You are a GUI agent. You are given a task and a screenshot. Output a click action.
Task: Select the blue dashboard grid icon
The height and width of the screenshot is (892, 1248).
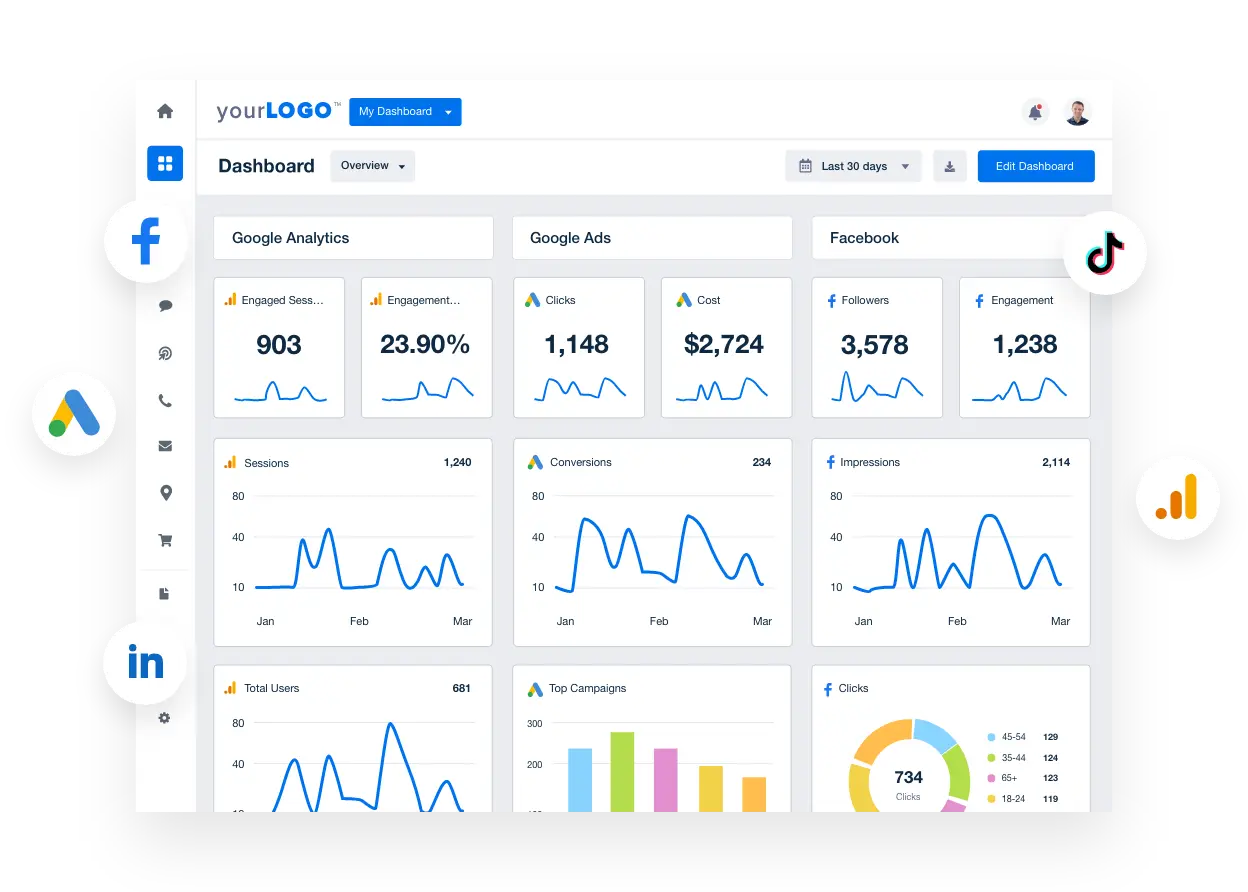[x=164, y=163]
